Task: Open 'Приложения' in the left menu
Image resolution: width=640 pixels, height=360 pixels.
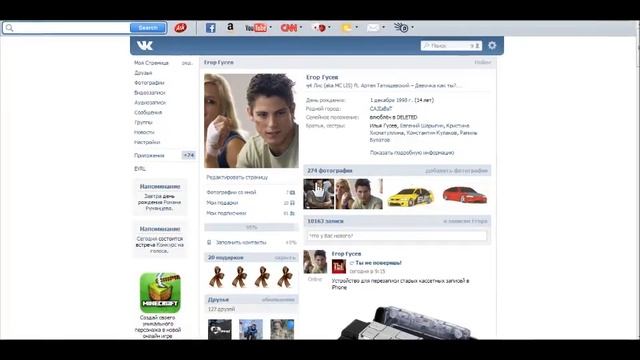Action: 149,156
